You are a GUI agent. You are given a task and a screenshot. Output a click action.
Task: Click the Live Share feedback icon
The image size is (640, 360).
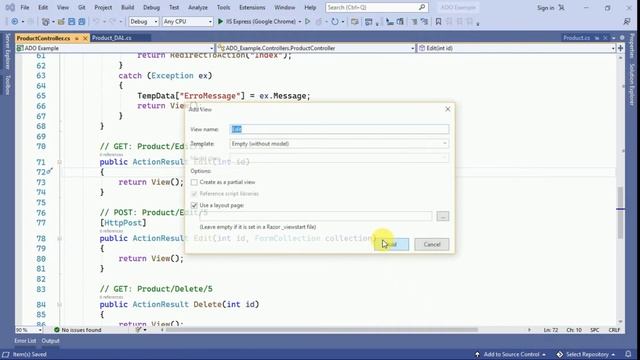point(627,22)
